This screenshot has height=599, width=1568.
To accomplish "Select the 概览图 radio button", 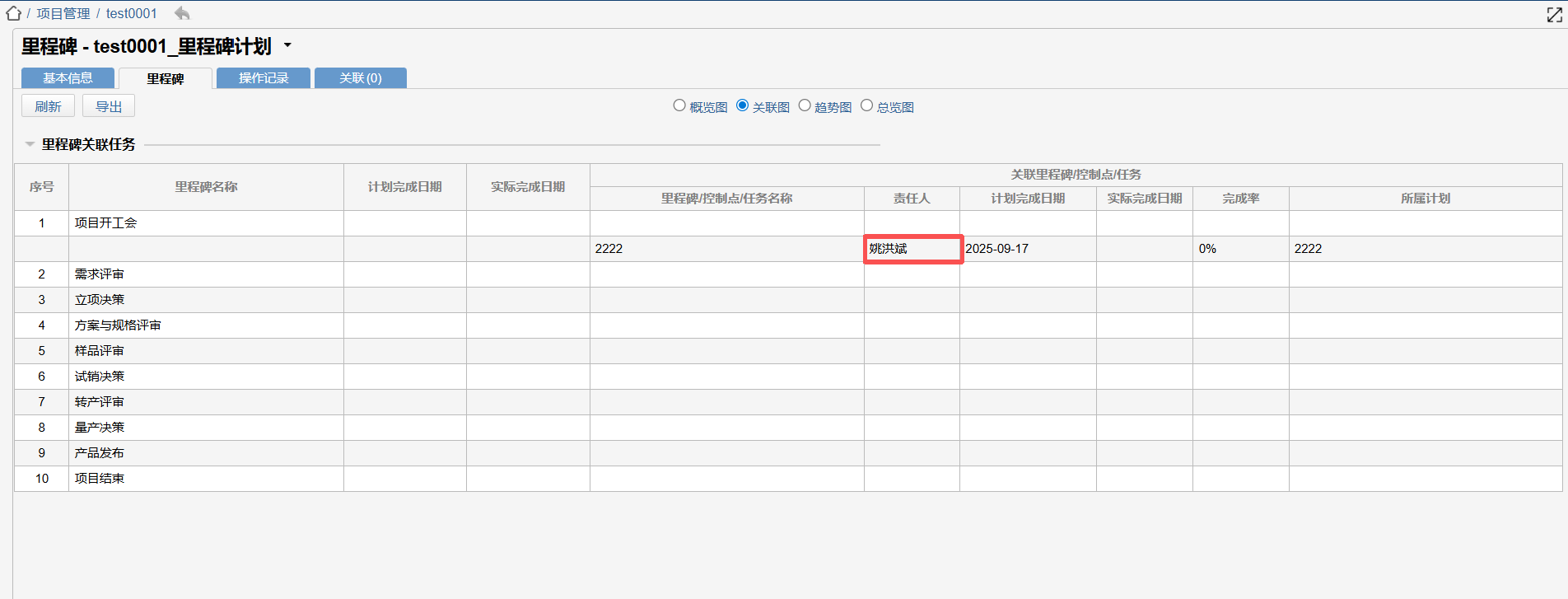I will click(679, 105).
